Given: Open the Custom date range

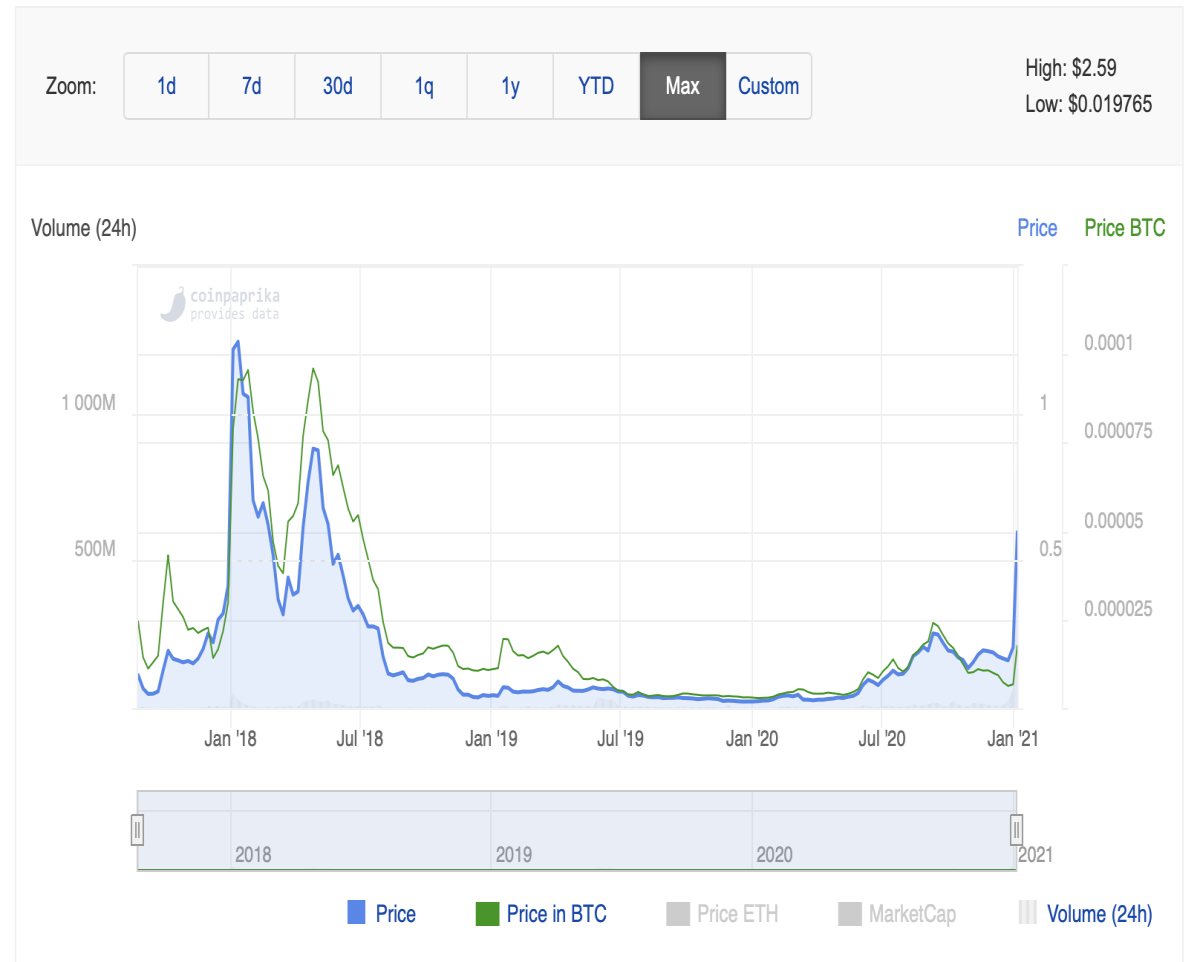Looking at the screenshot, I should click(x=768, y=86).
